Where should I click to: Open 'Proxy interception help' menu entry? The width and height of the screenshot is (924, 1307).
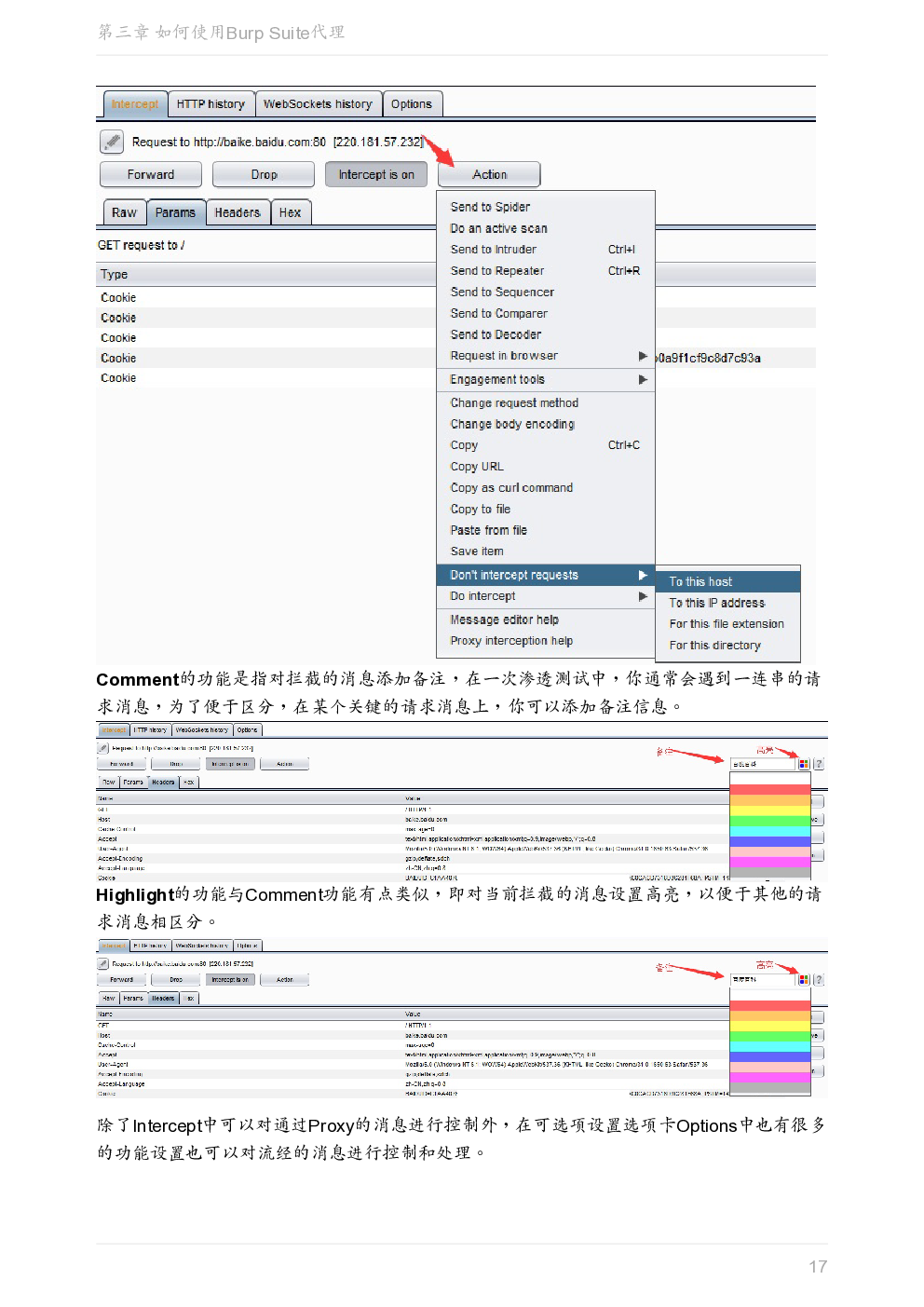(546, 641)
